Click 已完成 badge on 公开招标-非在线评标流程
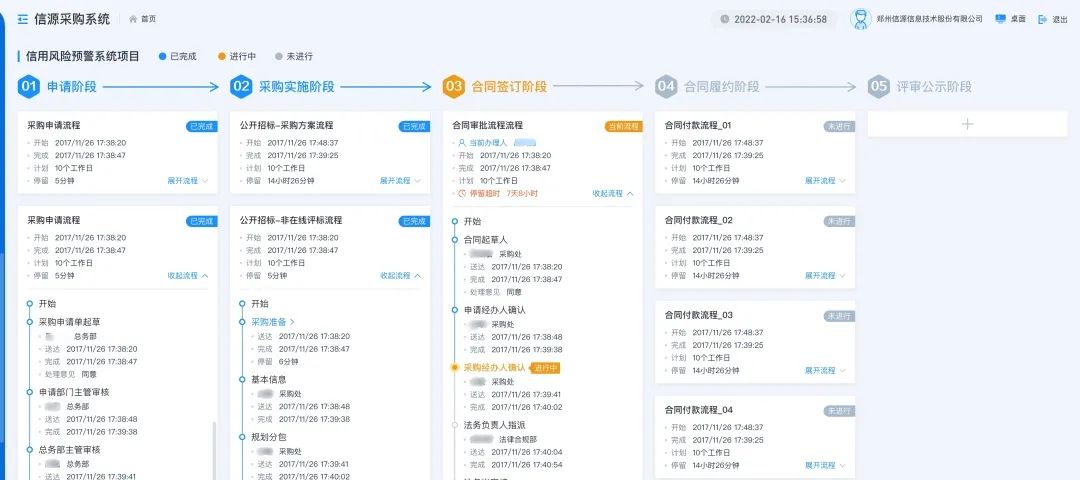1080x480 pixels. pos(414,222)
